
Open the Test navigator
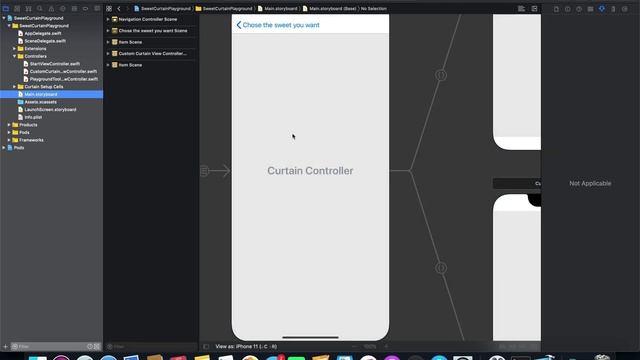coord(62,9)
